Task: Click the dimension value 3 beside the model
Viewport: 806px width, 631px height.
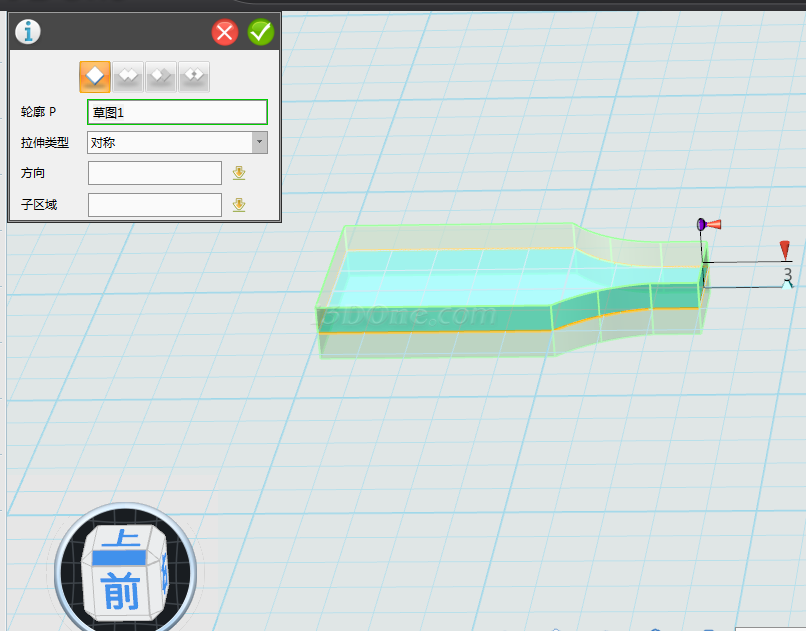Action: tap(788, 274)
